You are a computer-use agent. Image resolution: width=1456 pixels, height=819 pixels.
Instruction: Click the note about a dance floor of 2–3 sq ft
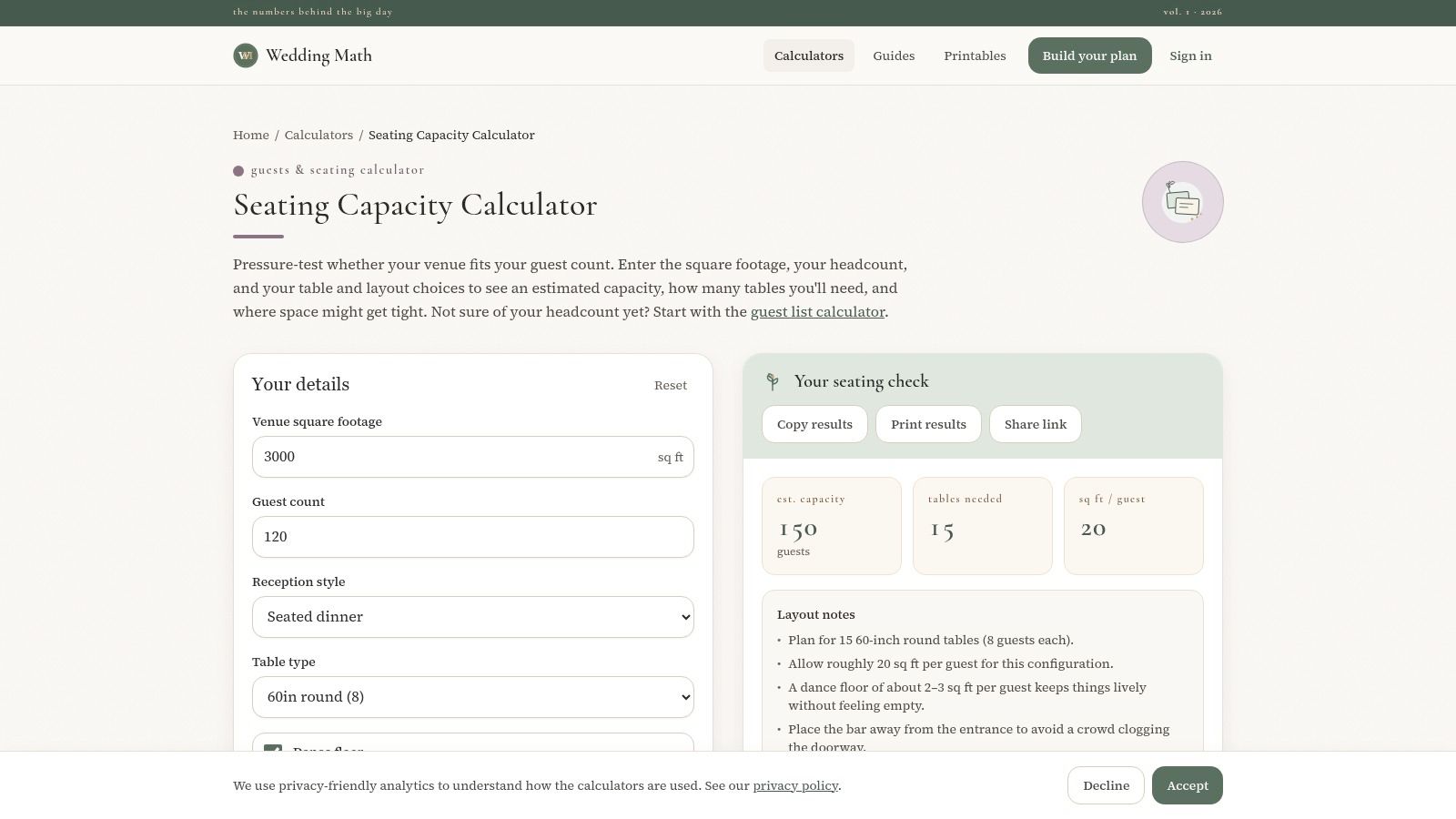(x=967, y=696)
